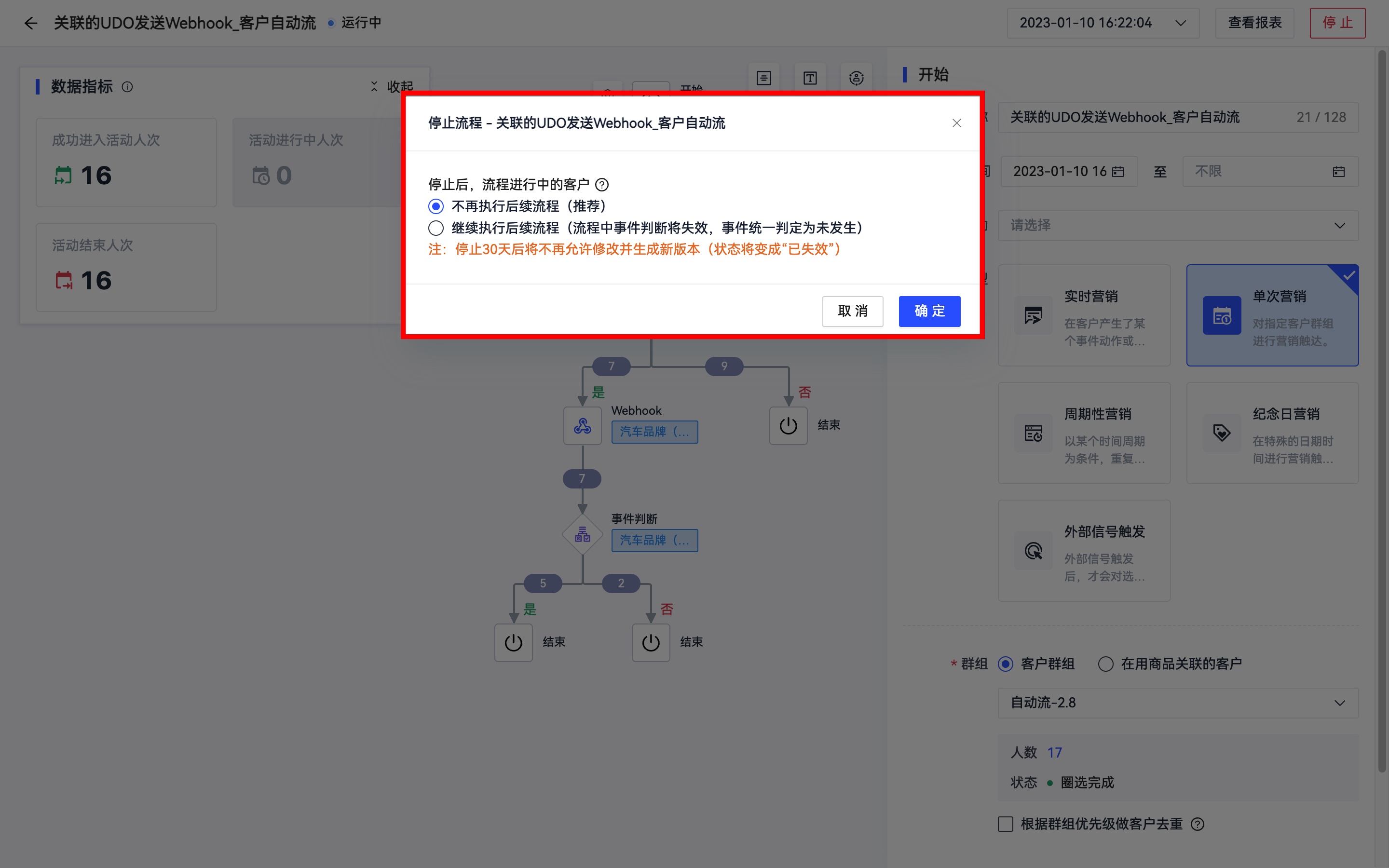Click the 汽车品牌 tag under 事件判断
The width and height of the screenshot is (1389, 868).
point(654,540)
